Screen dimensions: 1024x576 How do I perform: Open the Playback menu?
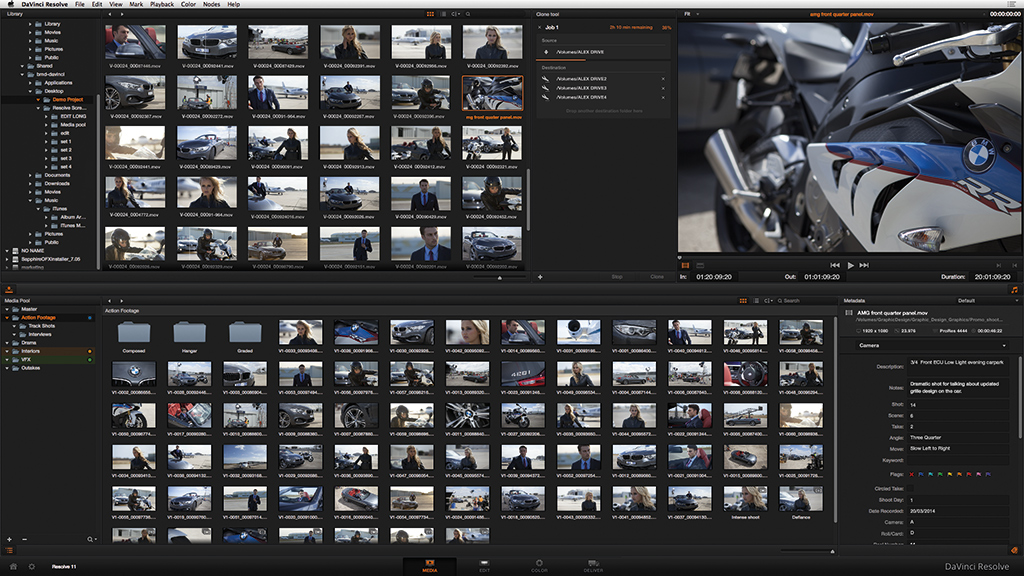(x=162, y=4)
